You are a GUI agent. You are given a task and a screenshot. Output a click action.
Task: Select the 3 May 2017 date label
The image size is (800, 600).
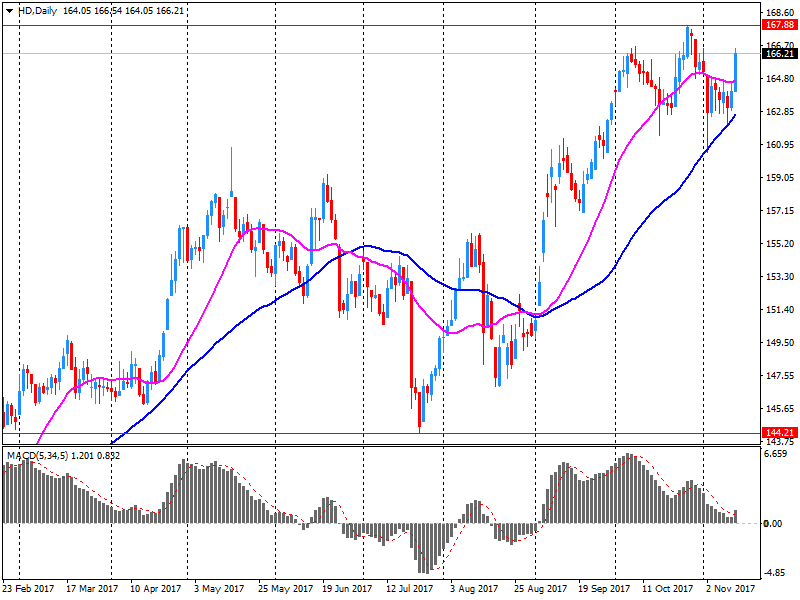pyautogui.click(x=219, y=588)
